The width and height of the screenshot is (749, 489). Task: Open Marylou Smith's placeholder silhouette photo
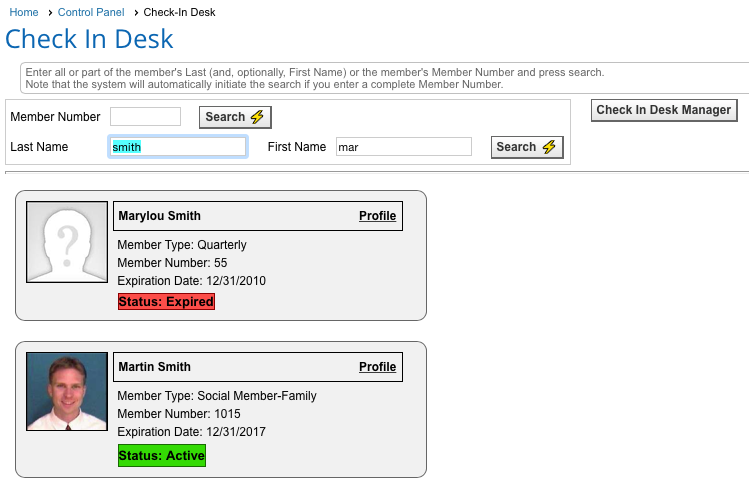click(x=67, y=242)
